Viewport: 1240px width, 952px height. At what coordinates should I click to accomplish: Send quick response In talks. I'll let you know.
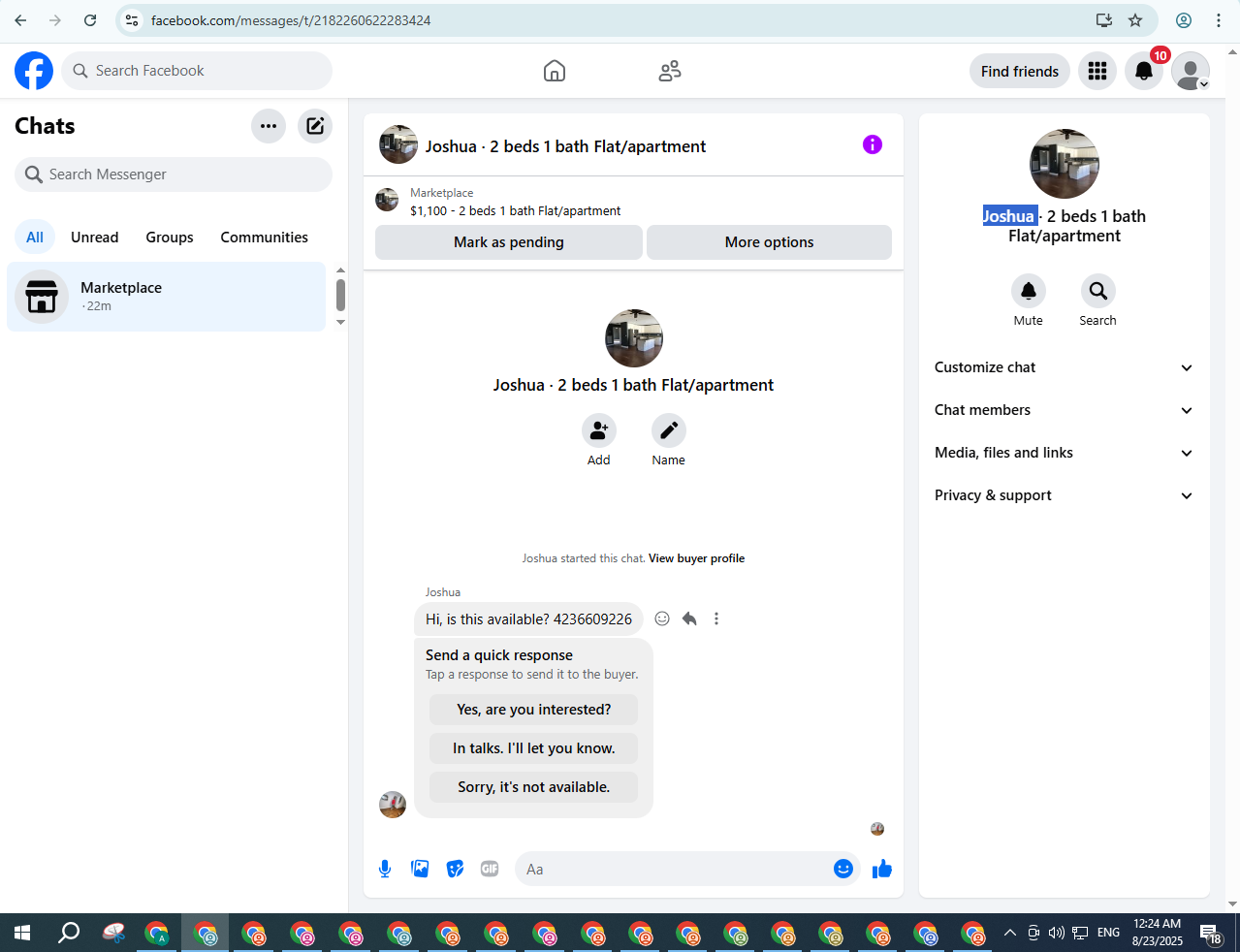[x=534, y=748]
